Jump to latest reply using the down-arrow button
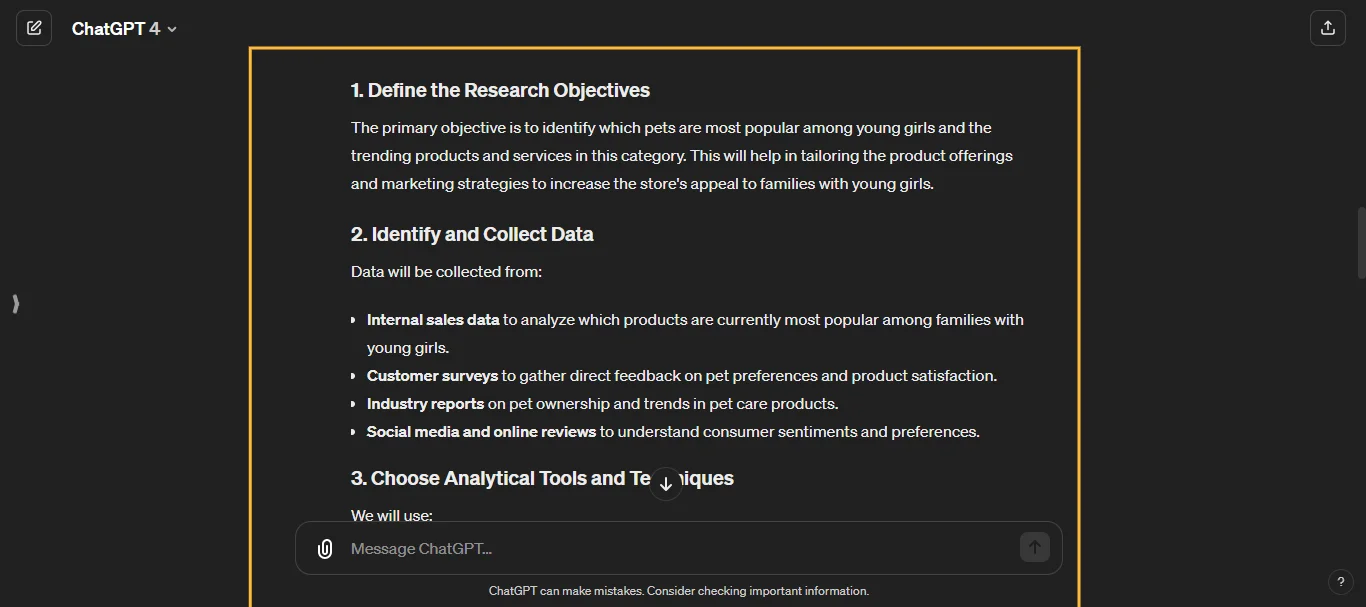The width and height of the screenshot is (1366, 607). 665,483
